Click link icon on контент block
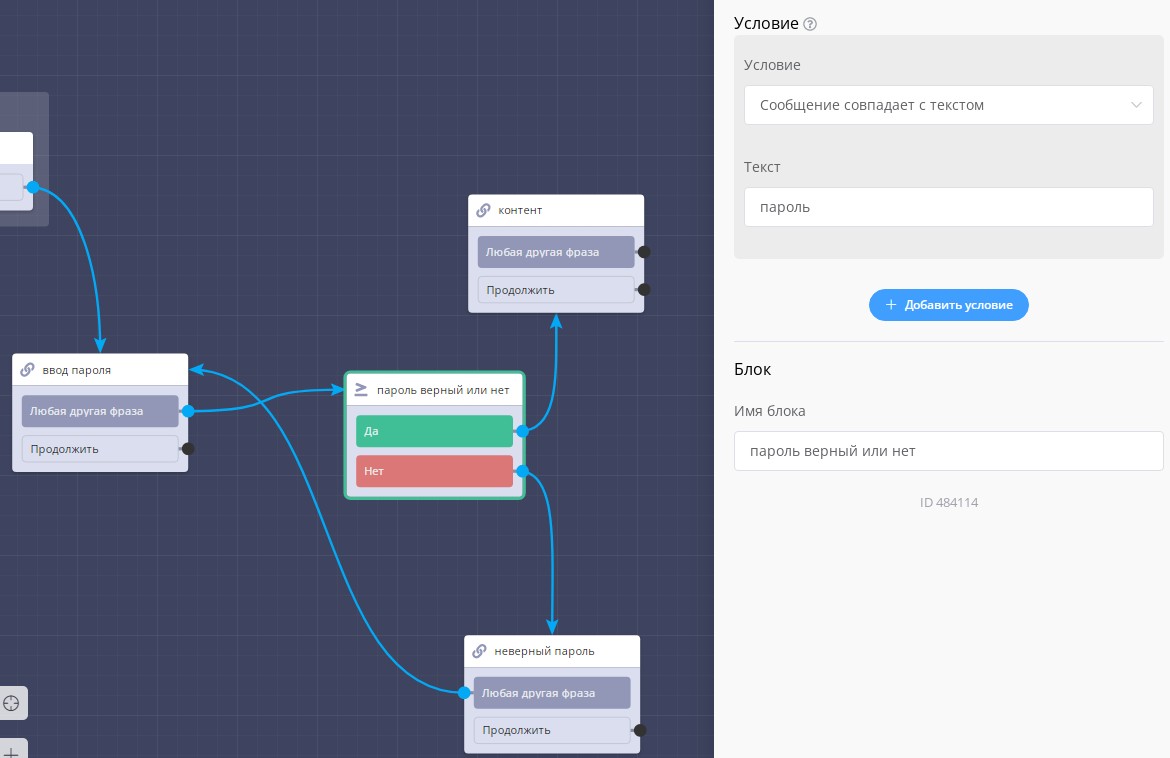This screenshot has width=1170, height=758. pyautogui.click(x=483, y=211)
